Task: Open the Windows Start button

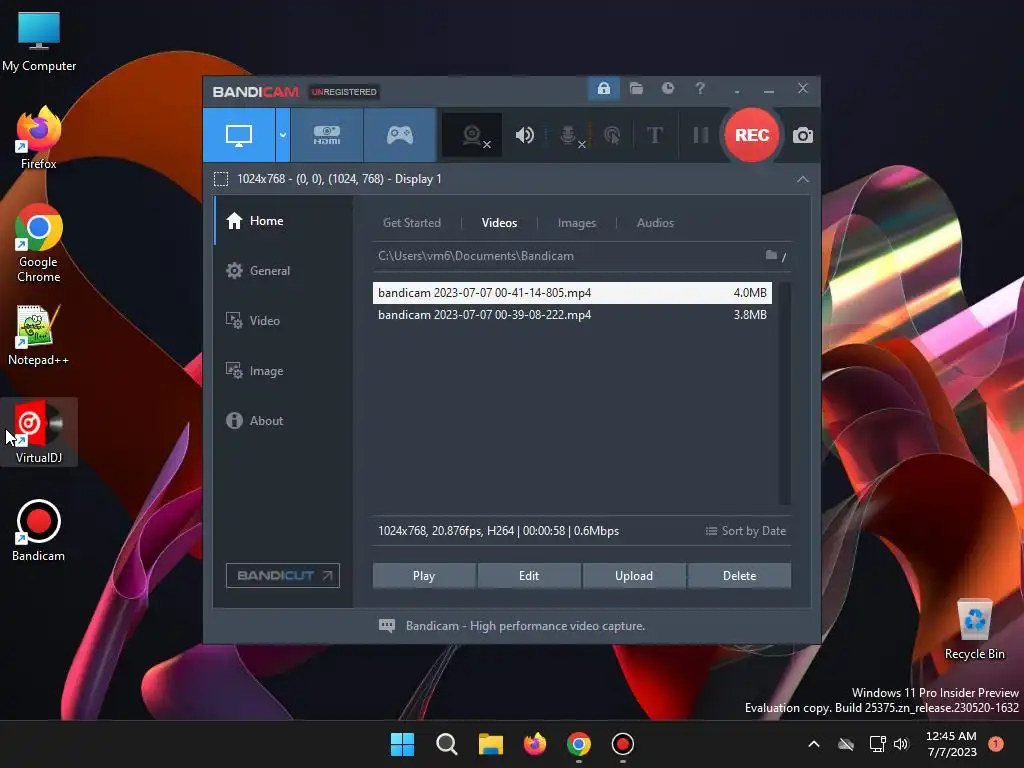Action: 402,744
